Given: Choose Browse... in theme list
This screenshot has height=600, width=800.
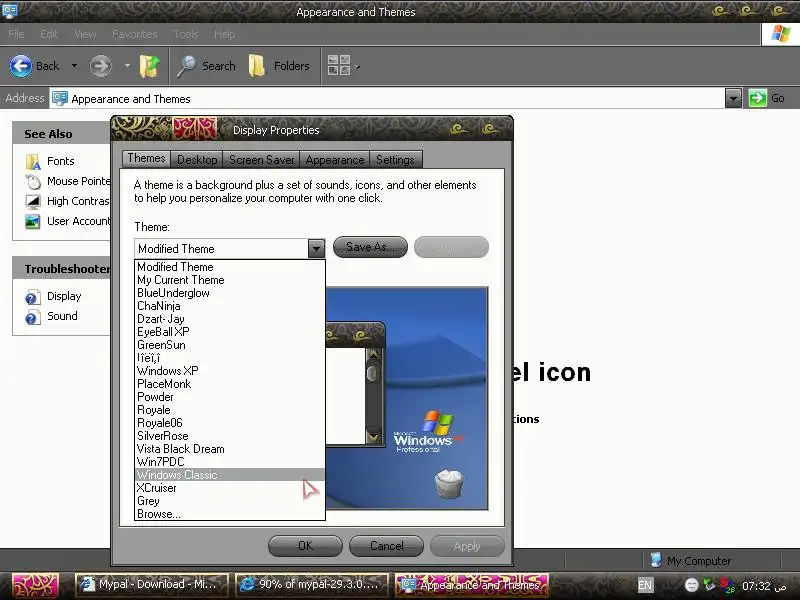Looking at the screenshot, I should (x=230, y=514).
